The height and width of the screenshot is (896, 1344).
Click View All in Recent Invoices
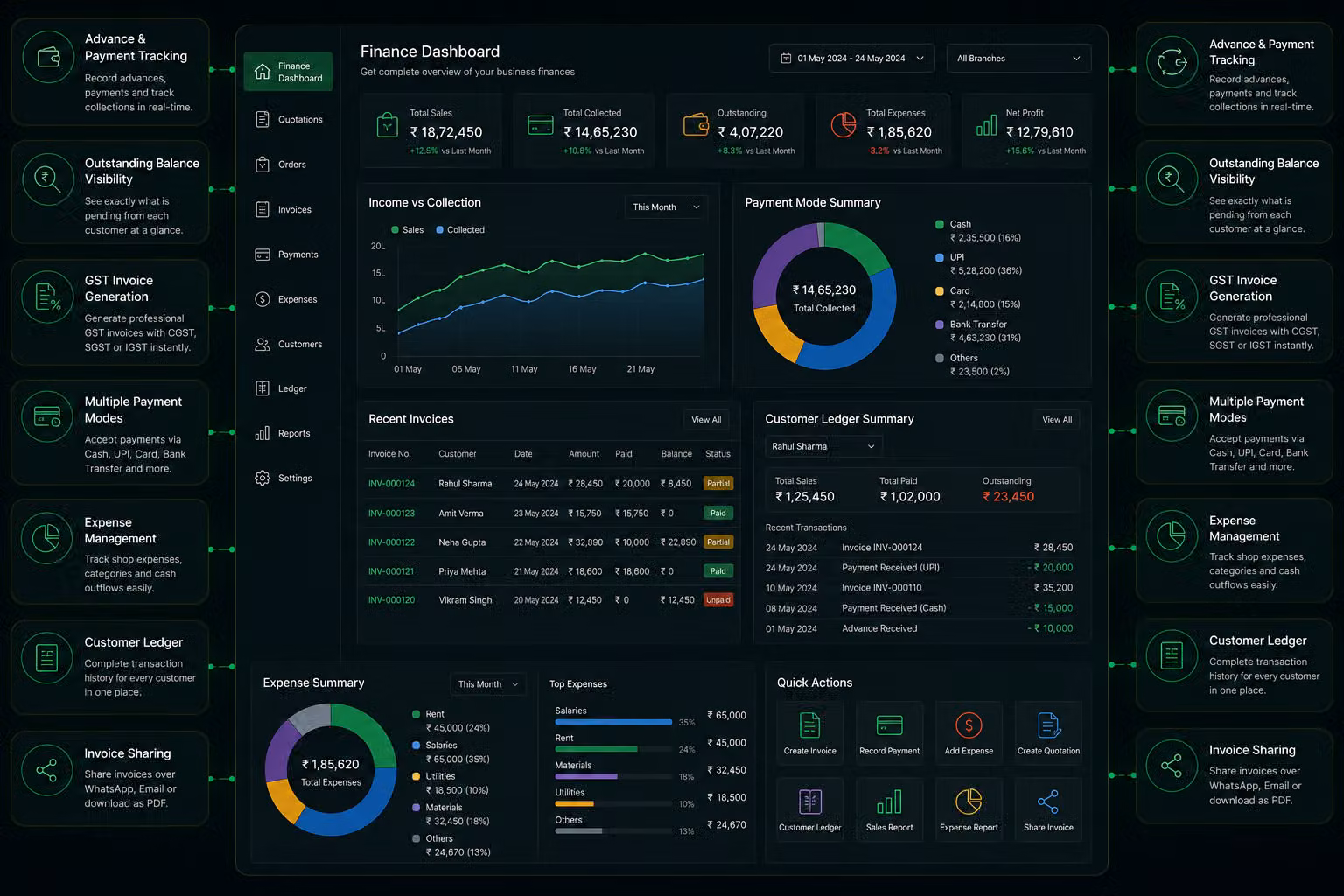pos(706,420)
